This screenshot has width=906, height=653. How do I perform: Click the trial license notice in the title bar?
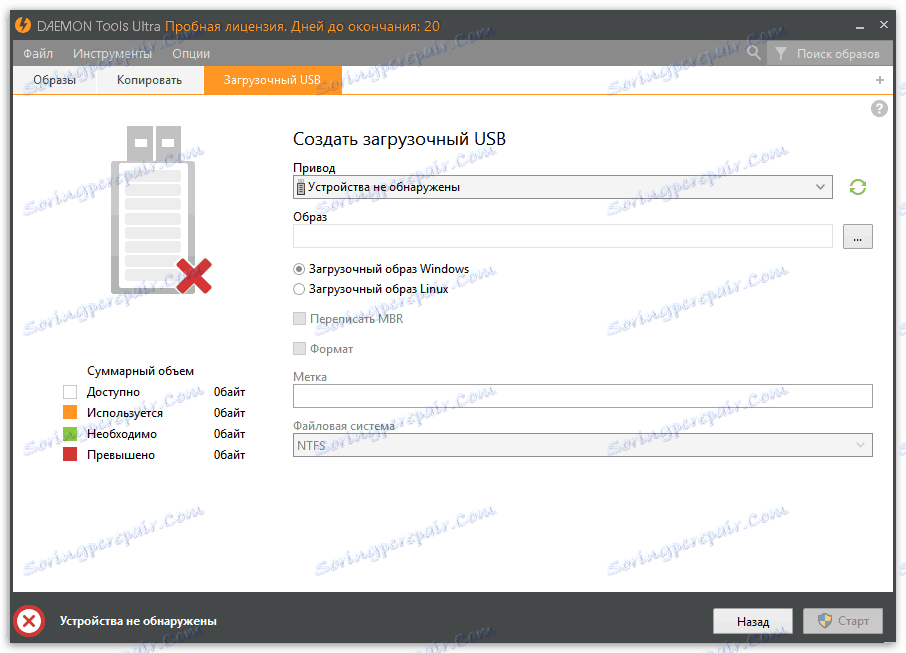[302, 26]
